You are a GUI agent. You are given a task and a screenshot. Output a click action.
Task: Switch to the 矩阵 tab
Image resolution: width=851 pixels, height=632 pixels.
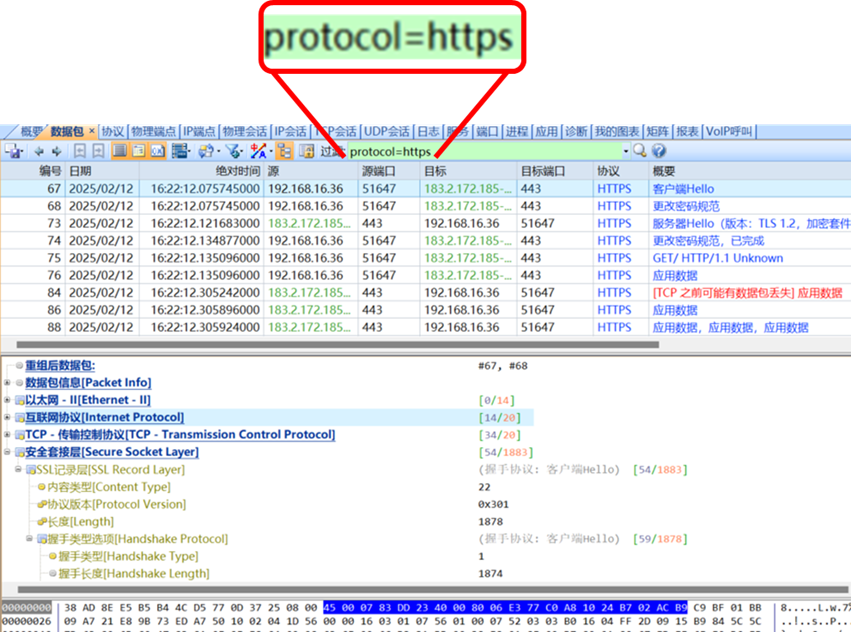658,131
